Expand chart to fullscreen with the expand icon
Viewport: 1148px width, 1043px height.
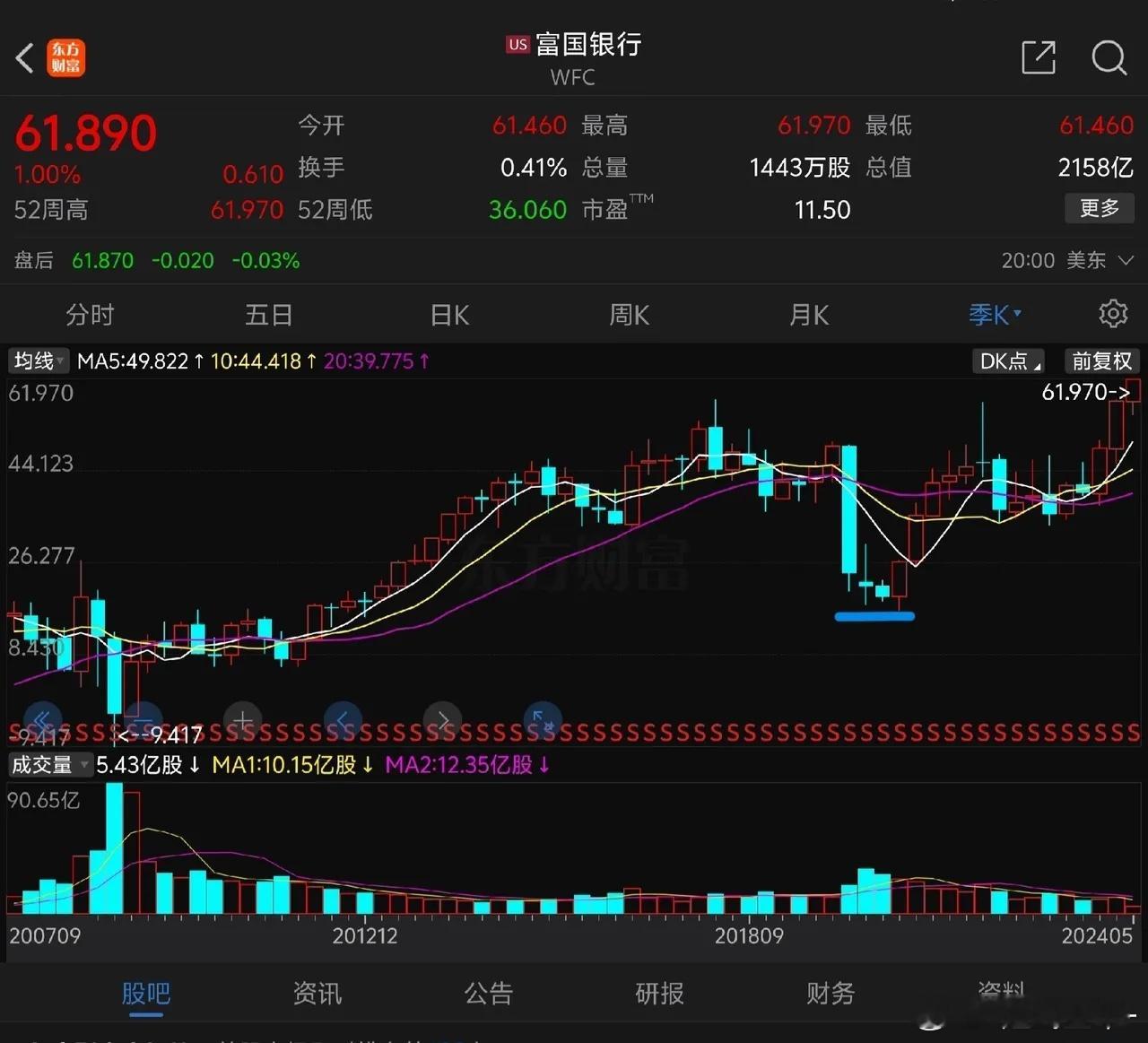[542, 720]
